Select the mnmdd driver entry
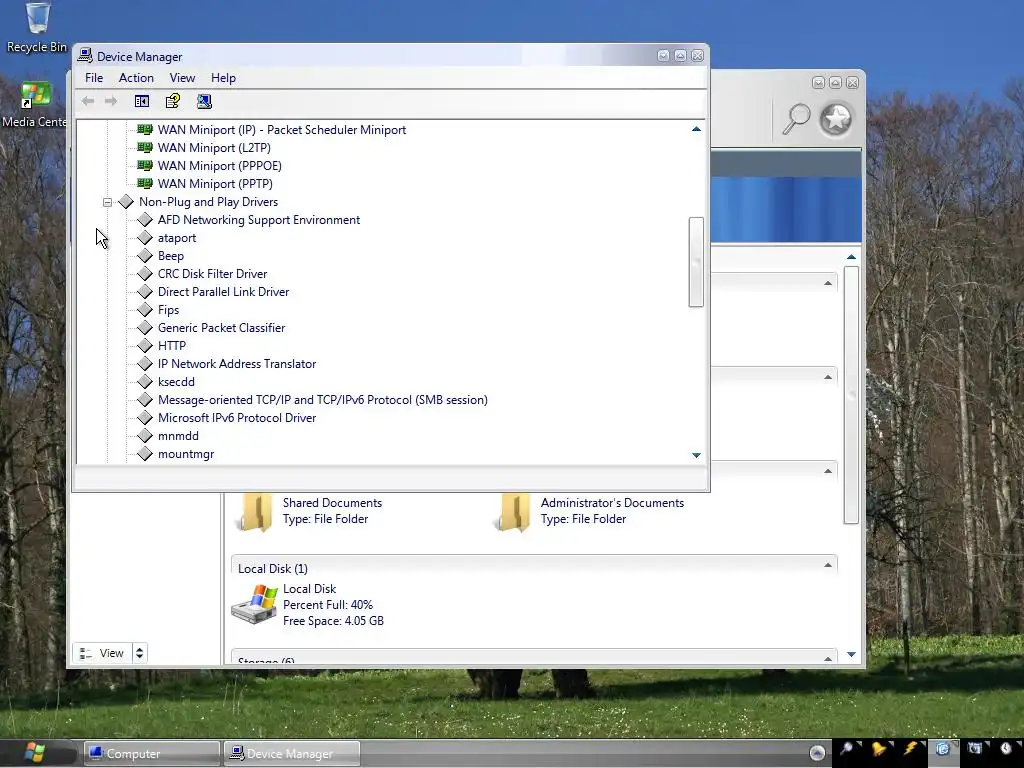1024x768 pixels. tap(178, 436)
